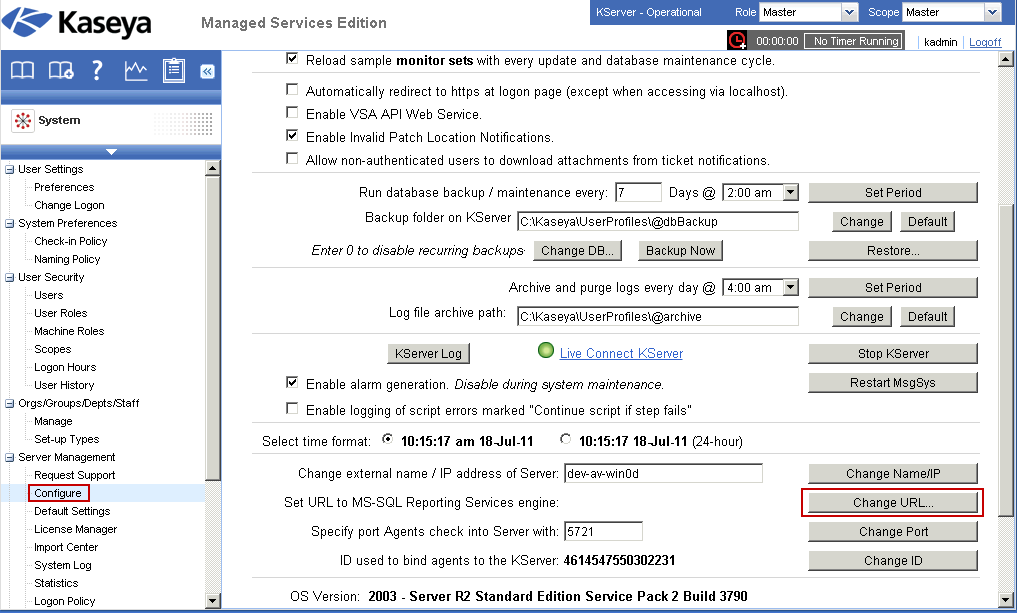Click the red timer clock icon
Screen dimensions: 1017x613
pos(737,41)
